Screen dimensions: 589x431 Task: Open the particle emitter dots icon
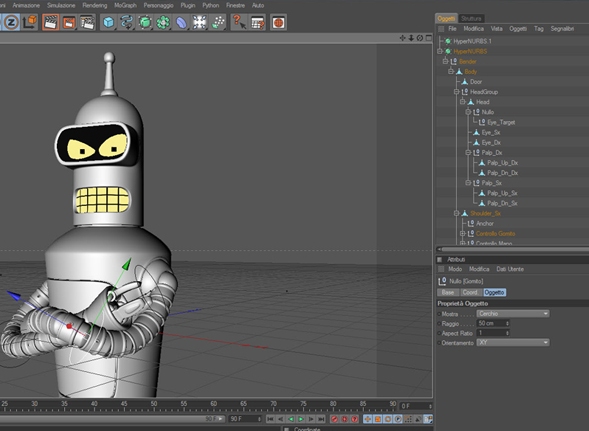[218, 22]
